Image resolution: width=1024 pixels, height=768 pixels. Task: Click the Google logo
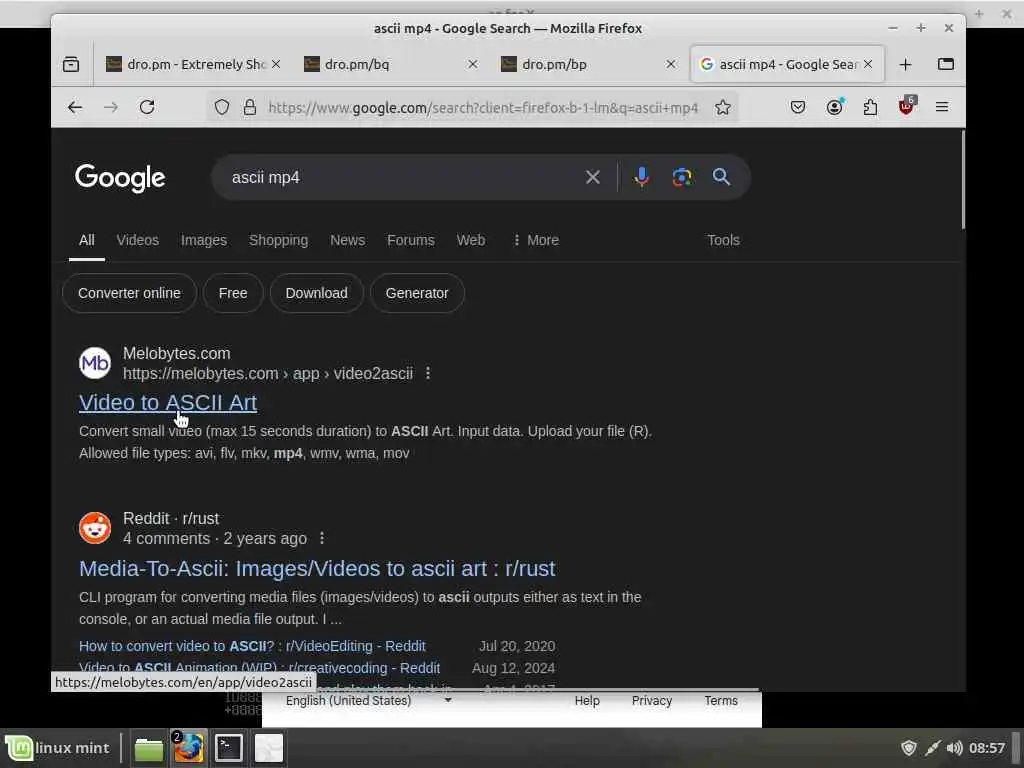click(x=120, y=178)
